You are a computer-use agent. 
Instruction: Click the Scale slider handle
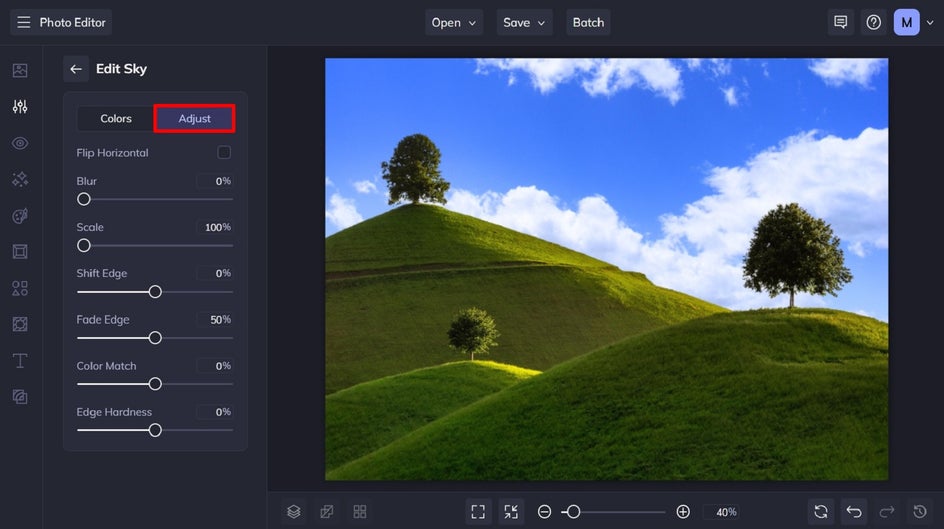[84, 246]
